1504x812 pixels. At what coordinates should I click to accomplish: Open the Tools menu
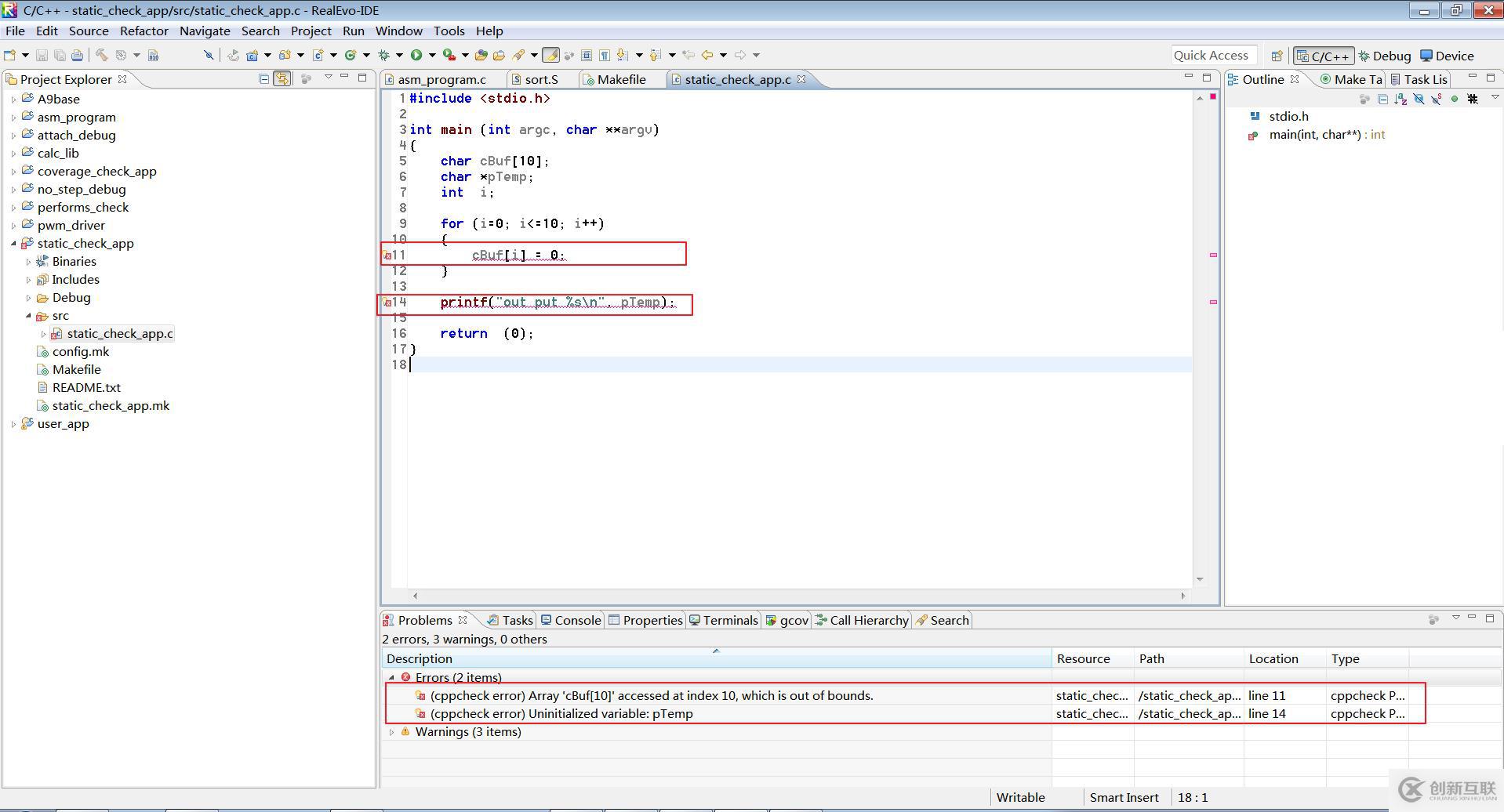click(x=449, y=31)
